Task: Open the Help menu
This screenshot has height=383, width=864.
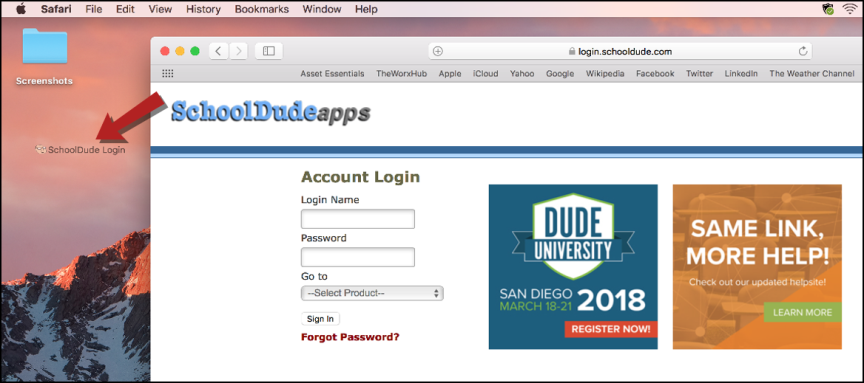Action: [x=366, y=9]
